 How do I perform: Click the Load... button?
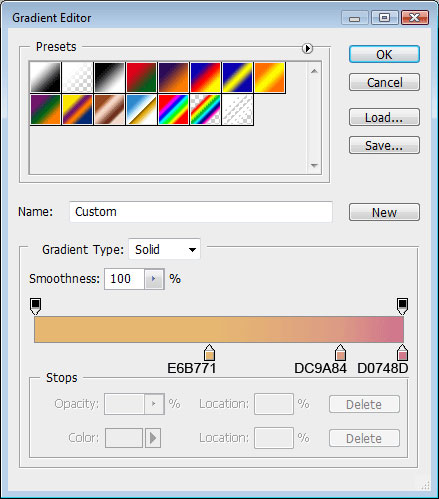(384, 117)
